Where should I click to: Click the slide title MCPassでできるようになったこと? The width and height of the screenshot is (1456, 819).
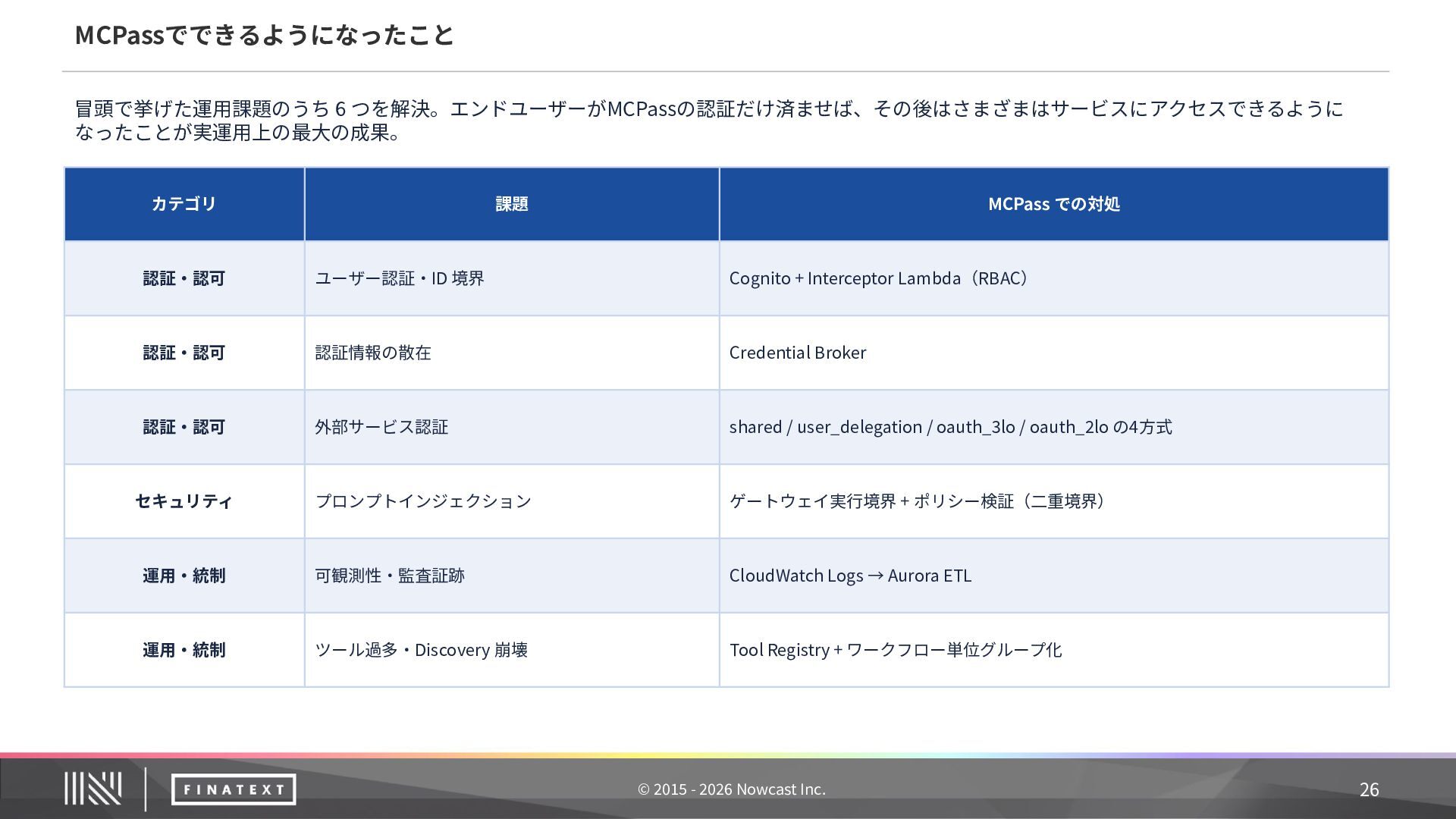pos(264,35)
